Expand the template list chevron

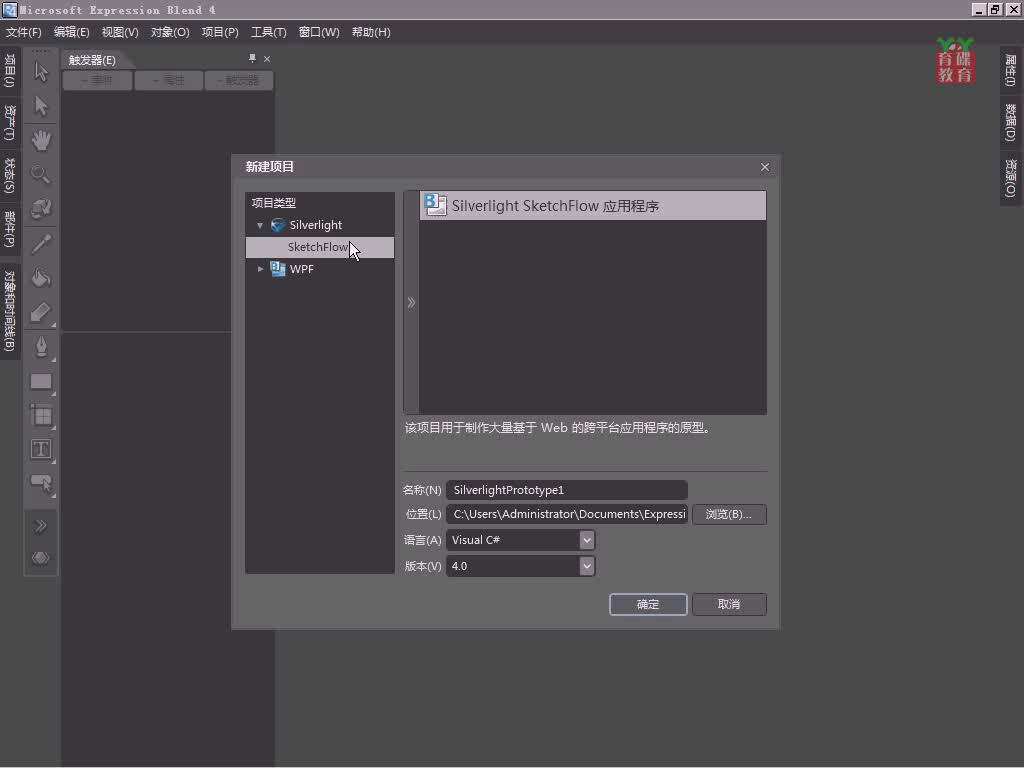click(411, 302)
